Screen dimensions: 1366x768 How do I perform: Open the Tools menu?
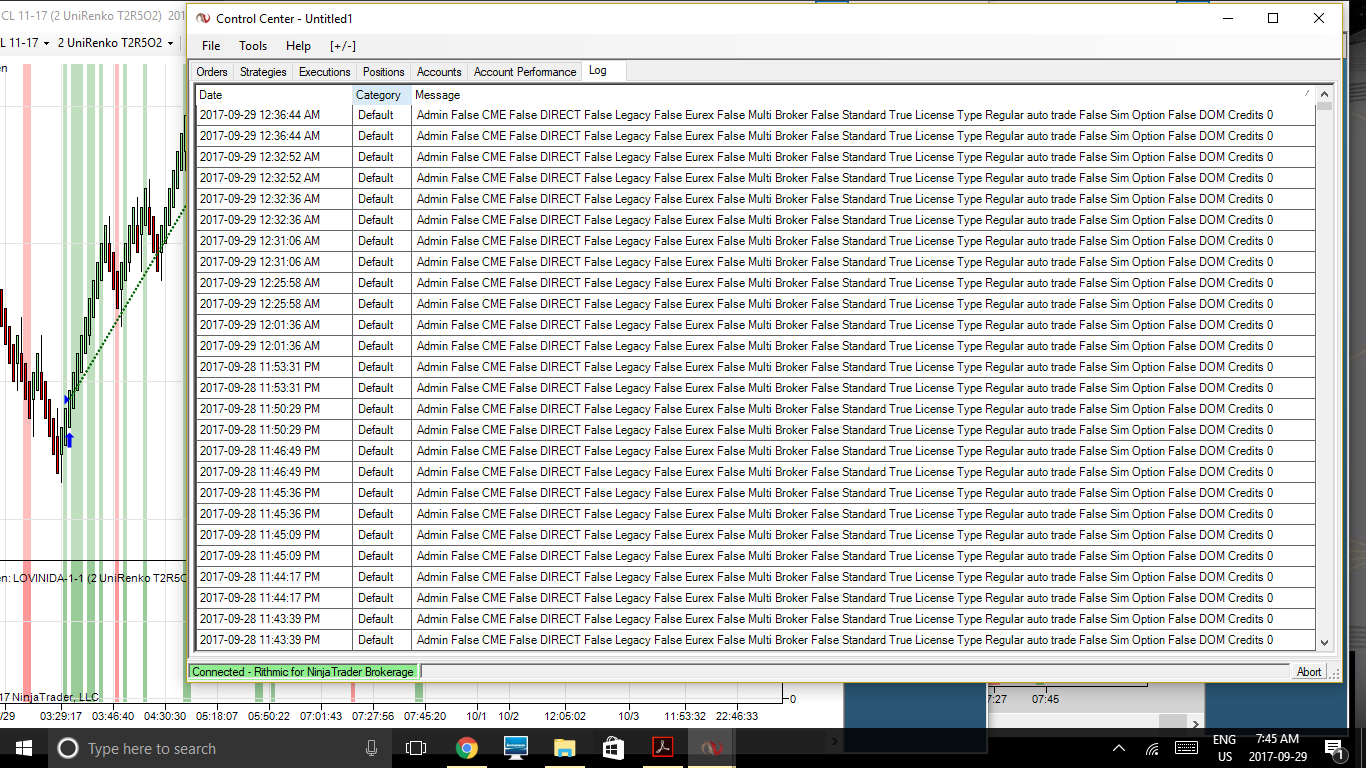[x=253, y=46]
